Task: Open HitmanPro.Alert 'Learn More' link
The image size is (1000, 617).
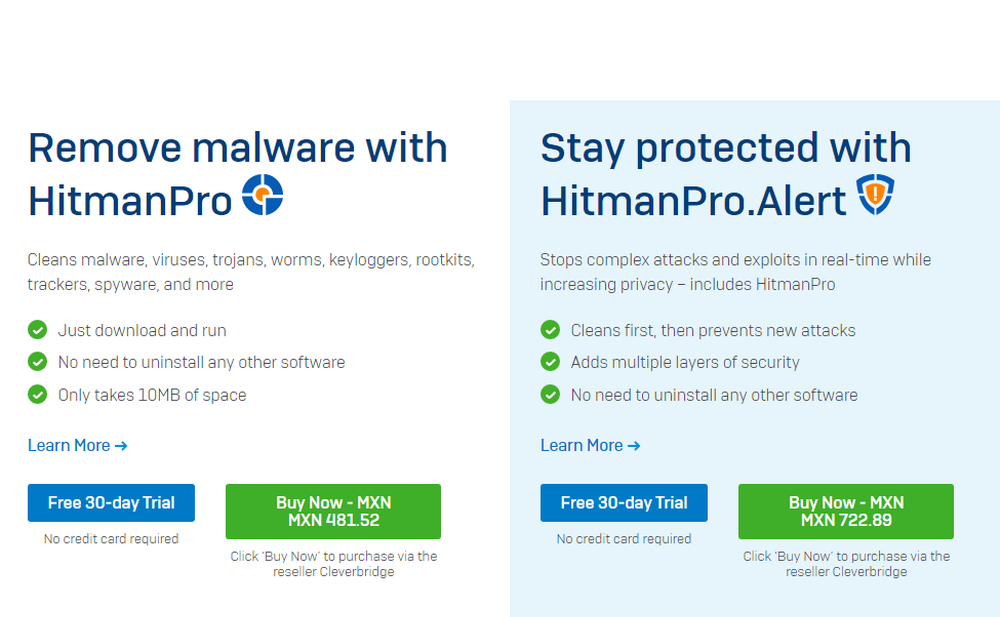Action: pyautogui.click(x=590, y=445)
